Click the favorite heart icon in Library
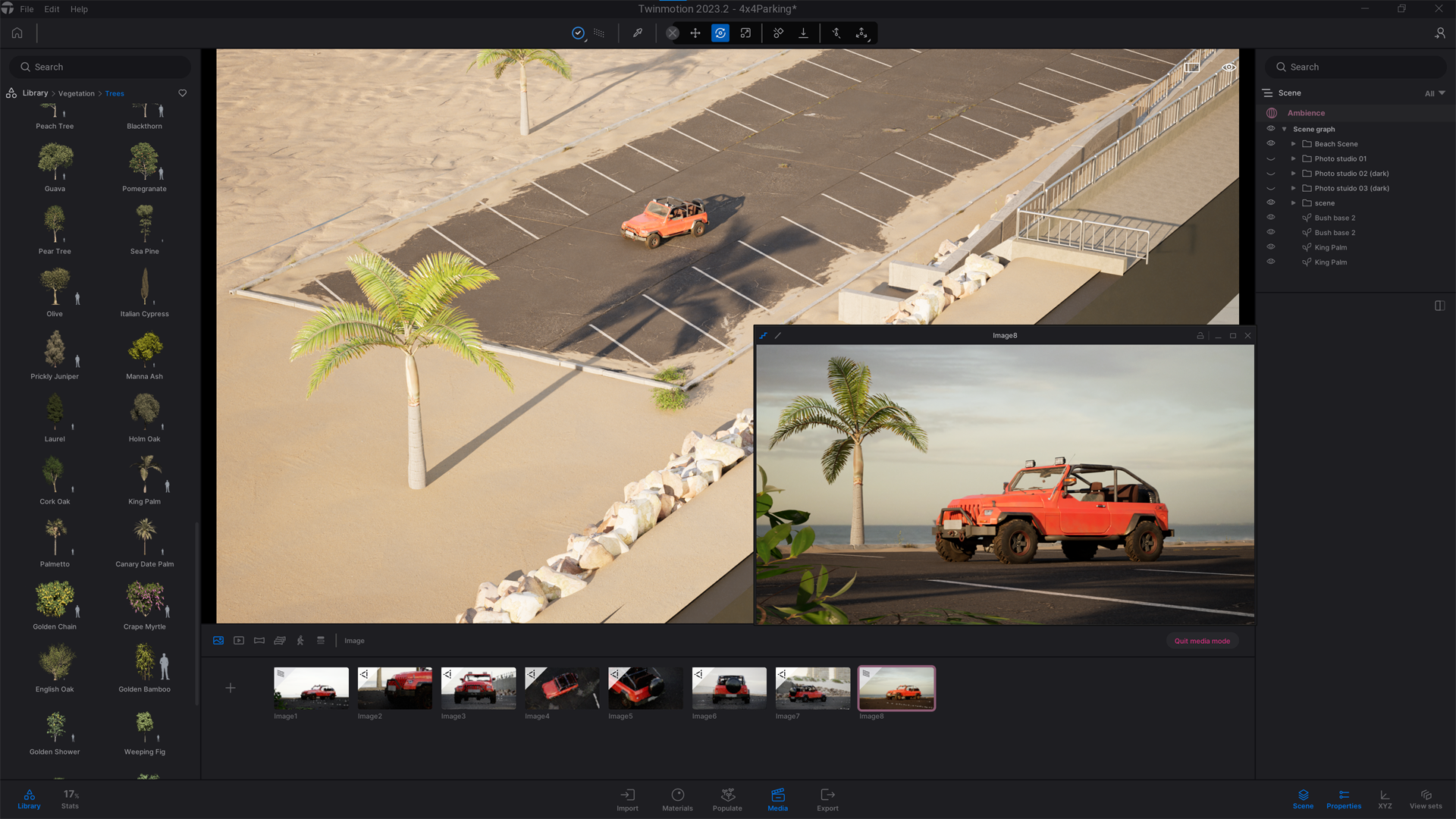The image size is (1456, 819). [x=183, y=93]
